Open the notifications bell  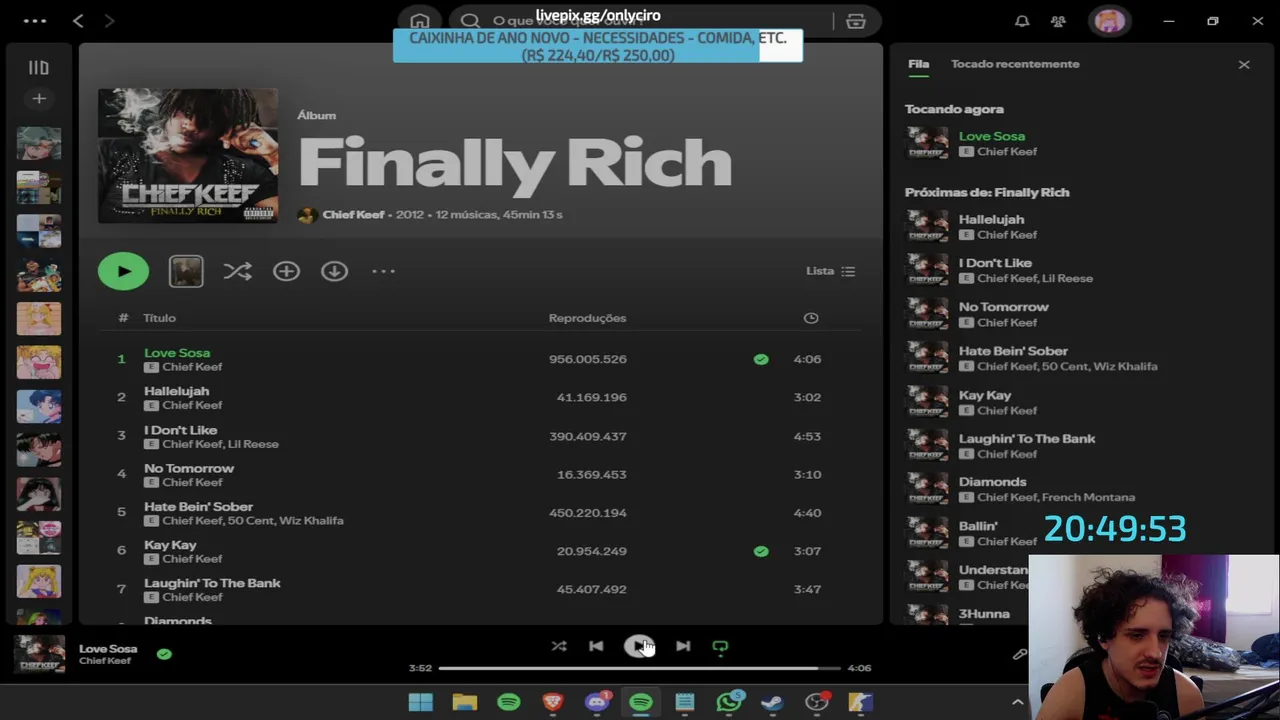click(x=1022, y=21)
